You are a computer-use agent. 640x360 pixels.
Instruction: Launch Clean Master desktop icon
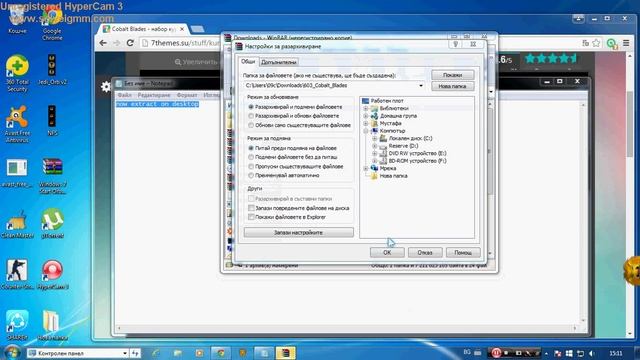(x=17, y=224)
